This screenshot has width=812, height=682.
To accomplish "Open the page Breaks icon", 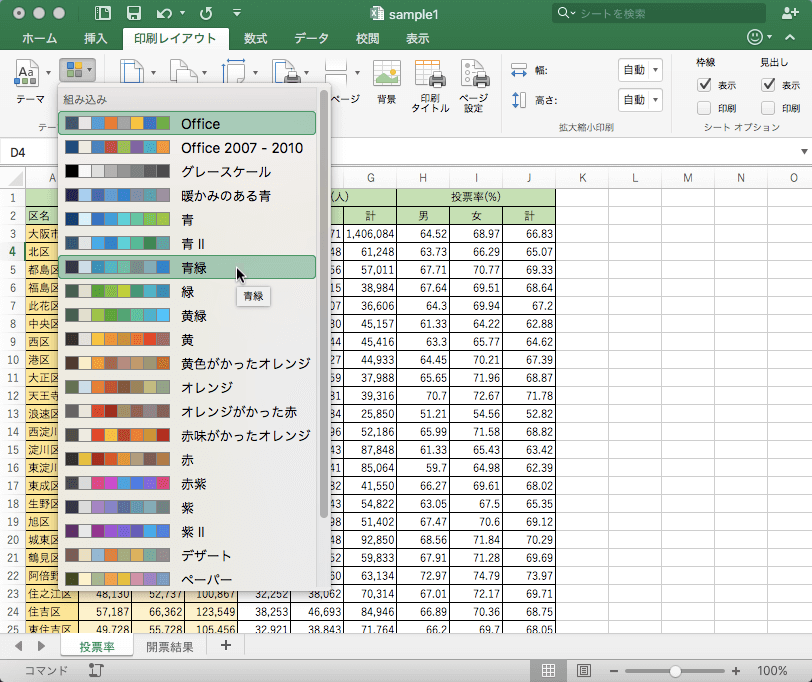I will [x=336, y=71].
